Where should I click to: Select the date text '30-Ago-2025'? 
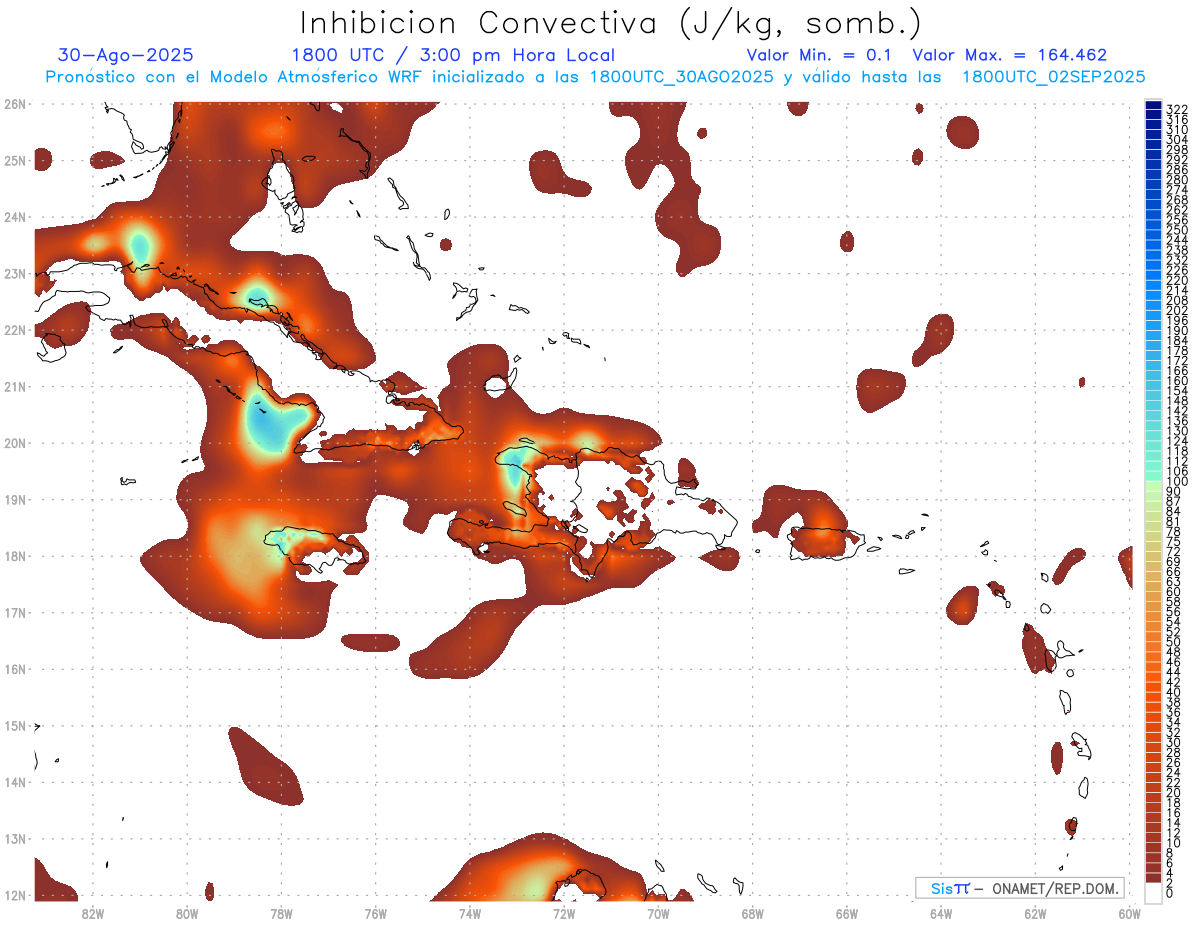point(126,55)
